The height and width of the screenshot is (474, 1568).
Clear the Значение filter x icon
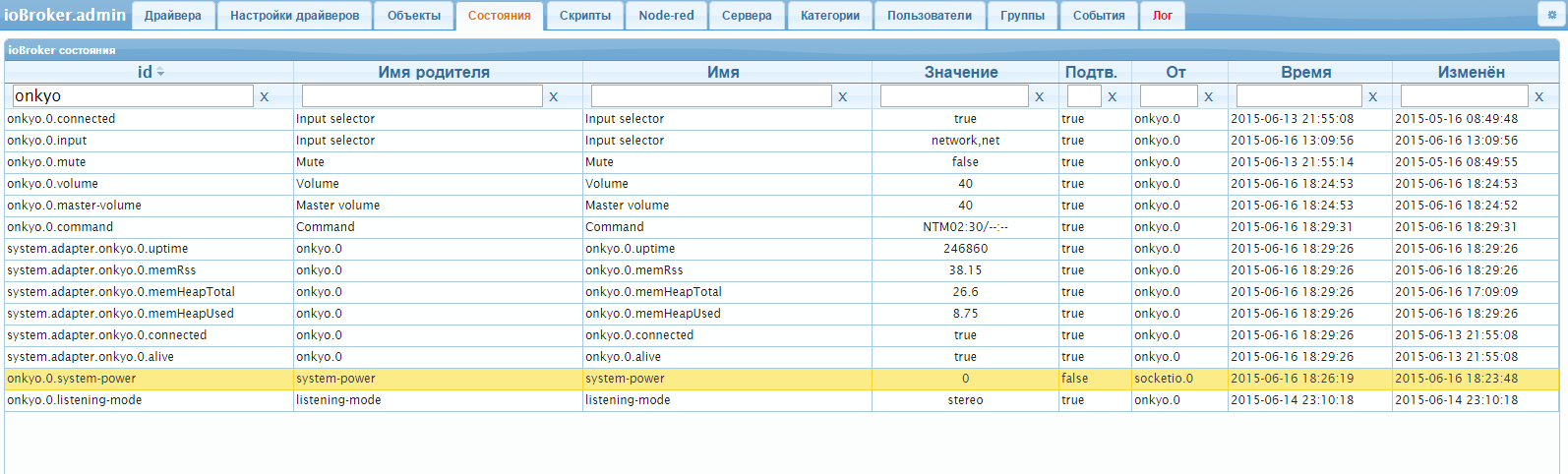(1039, 96)
